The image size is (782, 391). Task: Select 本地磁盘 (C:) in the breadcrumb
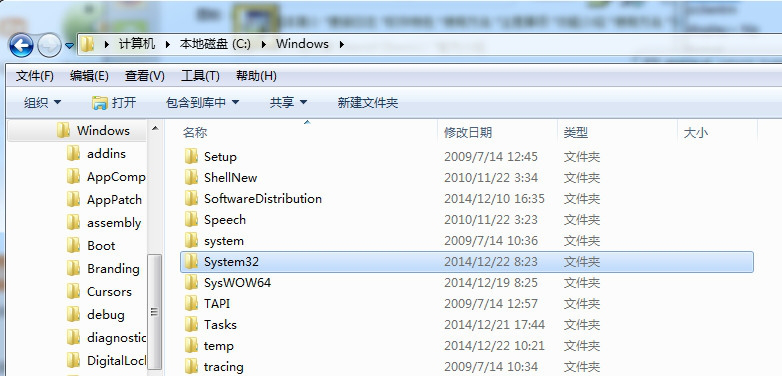[215, 44]
